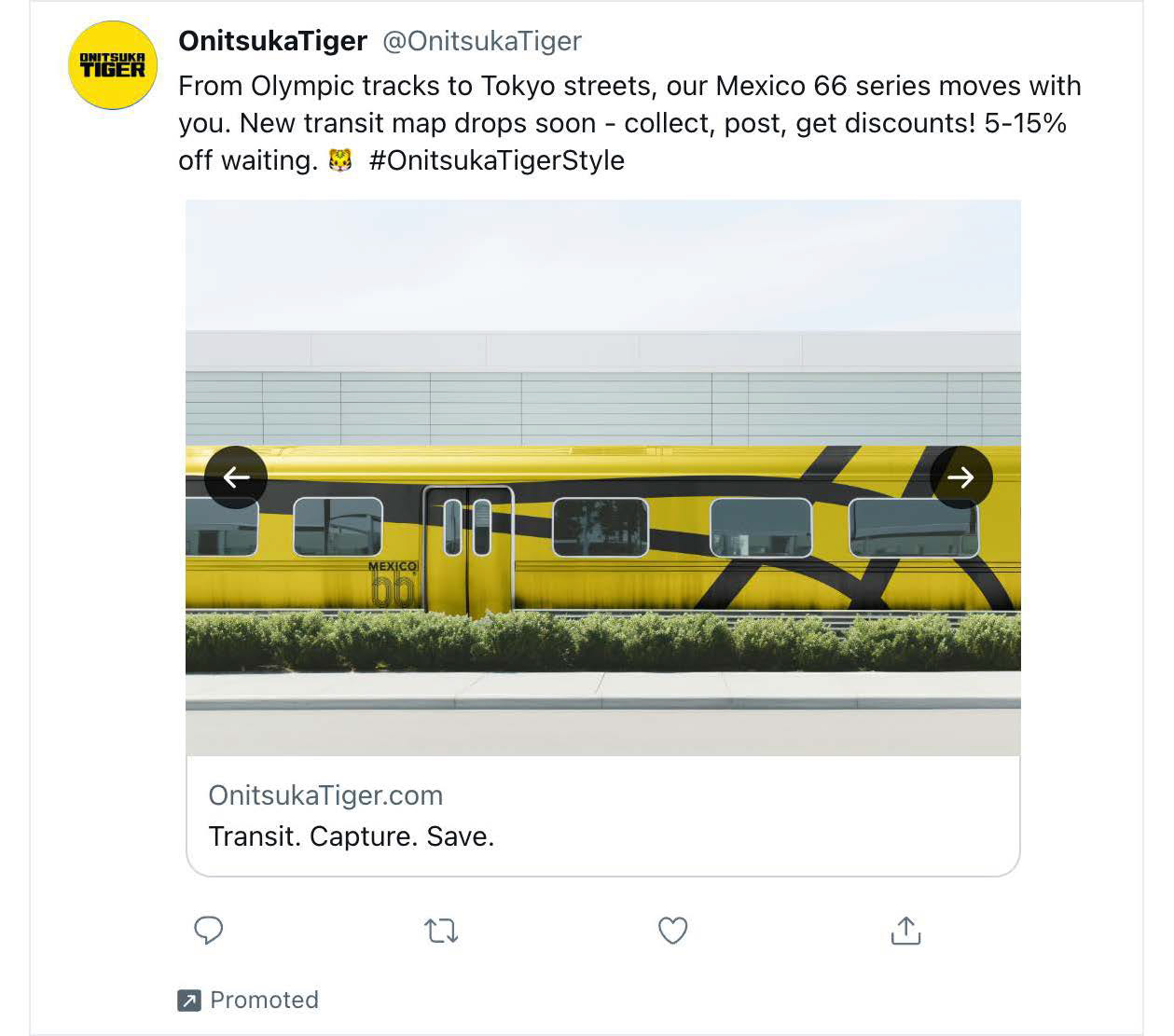Screen dimensions: 1174x1036
Task: Click the Promoted label text
Action: click(x=264, y=1001)
